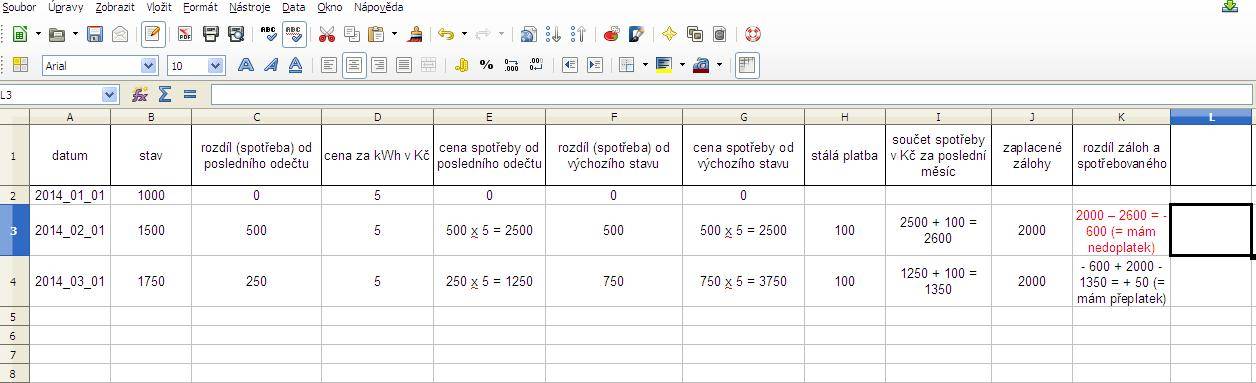Open the Data menu

point(293,7)
